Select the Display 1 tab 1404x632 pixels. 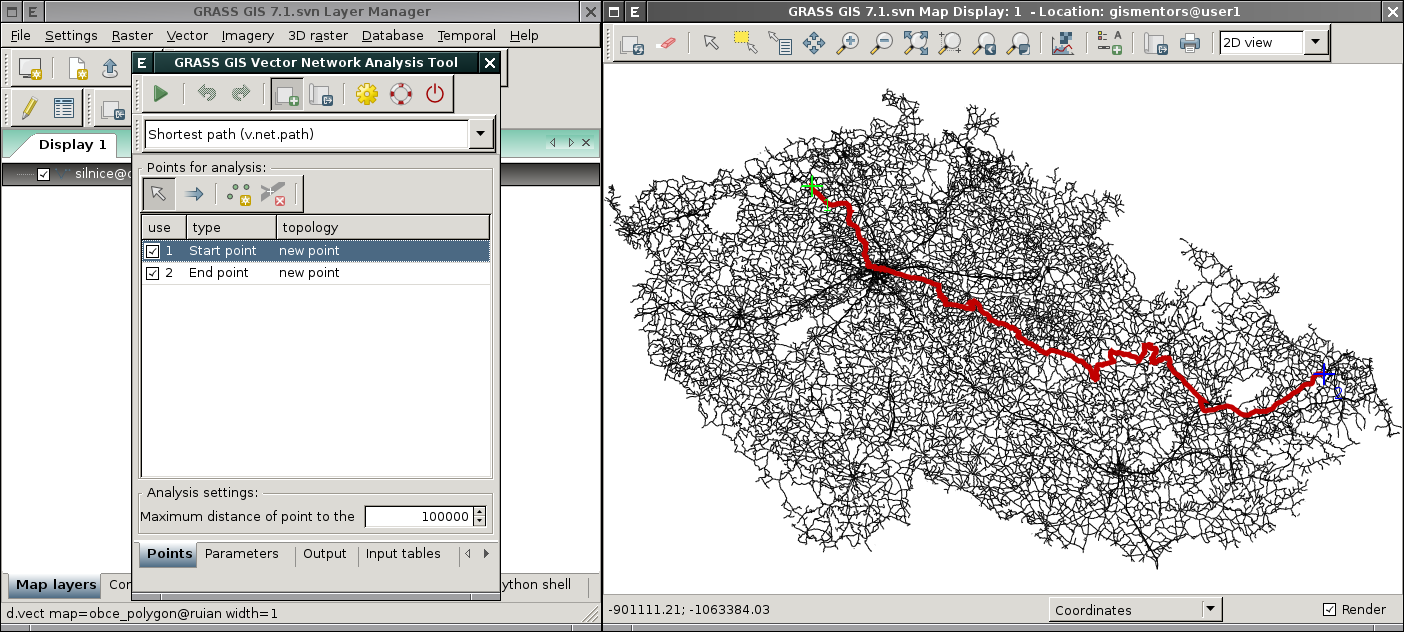pos(72,145)
